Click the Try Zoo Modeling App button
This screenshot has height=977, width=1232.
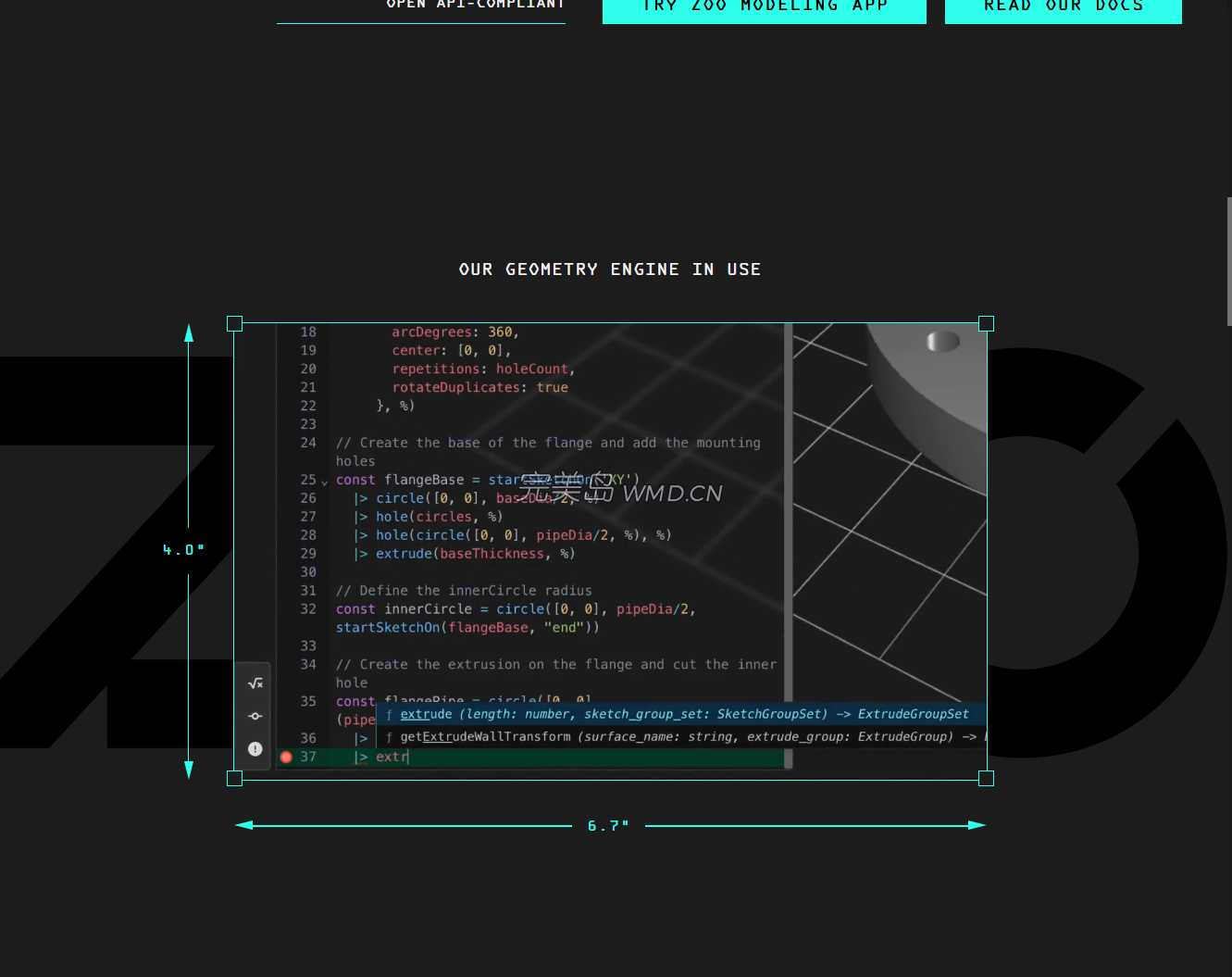click(x=764, y=7)
